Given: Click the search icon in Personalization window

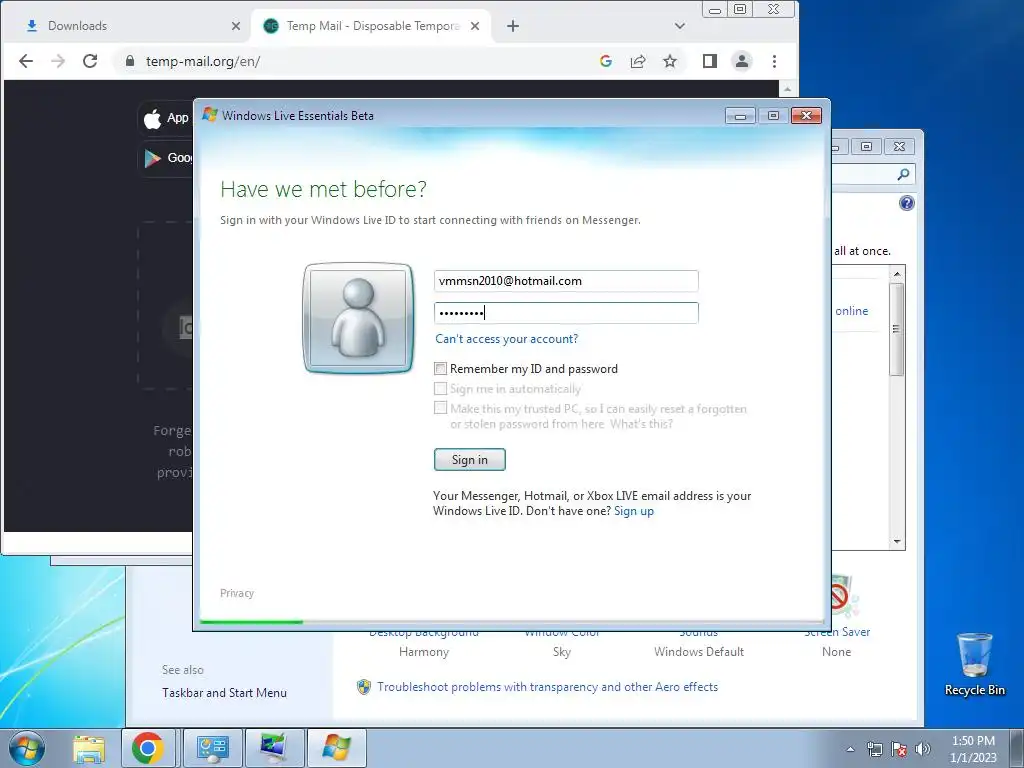Looking at the screenshot, I should [x=903, y=174].
